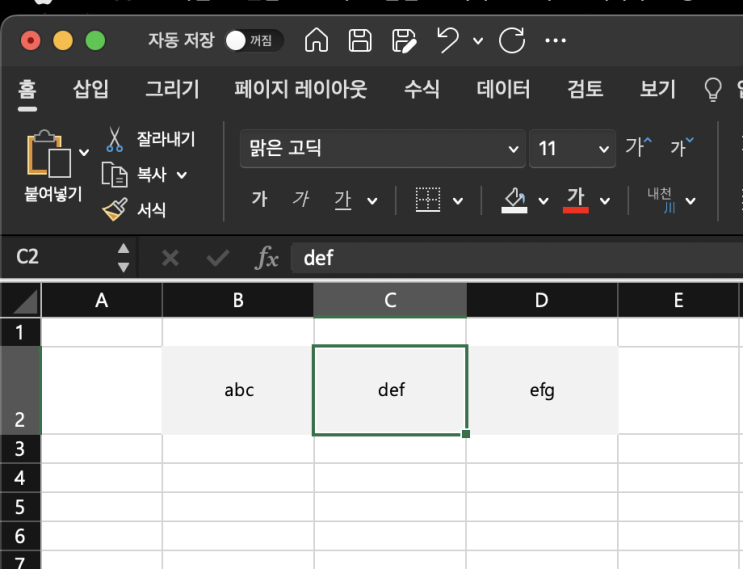This screenshot has width=743, height=569.
Task: Open the more options ellipsis
Action: [555, 41]
